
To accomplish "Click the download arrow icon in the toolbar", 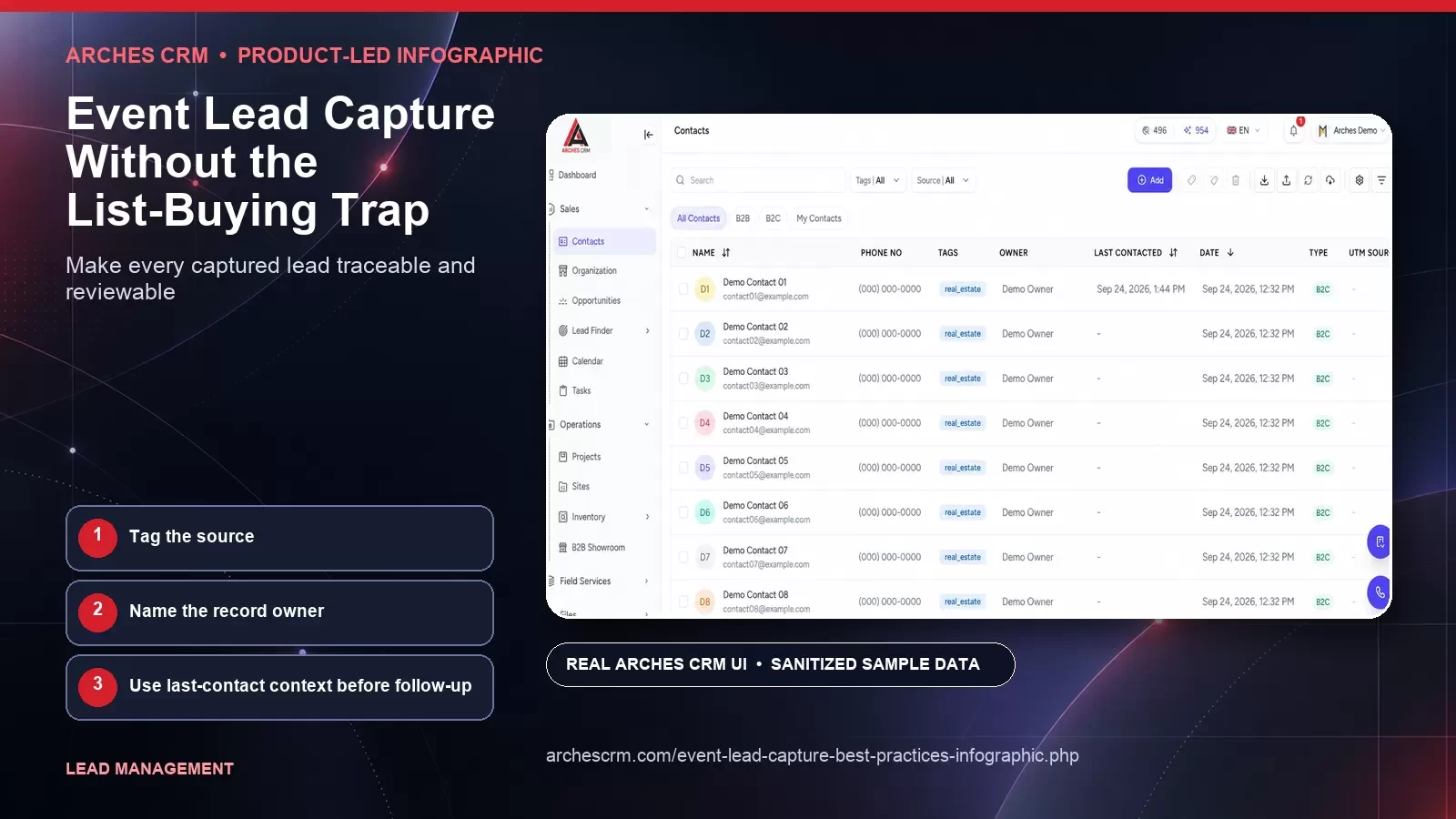I will (1264, 180).
